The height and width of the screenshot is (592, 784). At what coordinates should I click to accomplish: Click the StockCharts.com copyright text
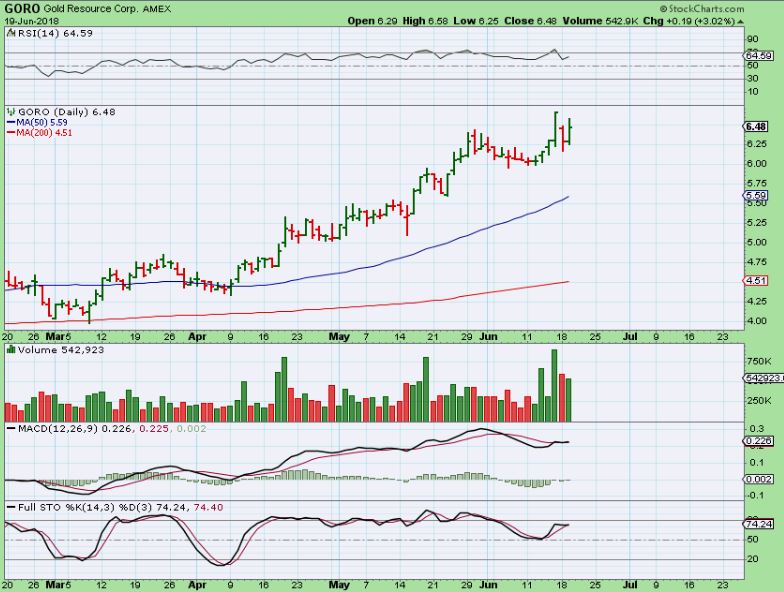702,8
